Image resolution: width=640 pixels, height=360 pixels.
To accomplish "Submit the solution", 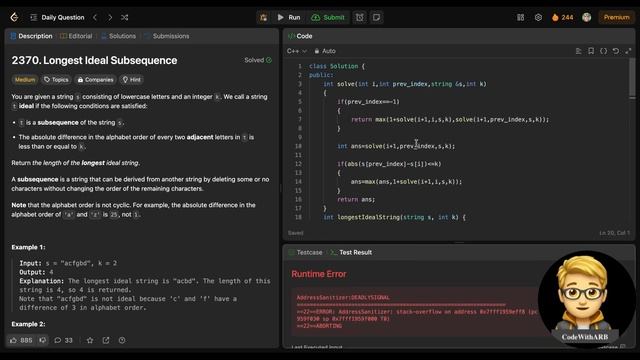I will point(328,17).
